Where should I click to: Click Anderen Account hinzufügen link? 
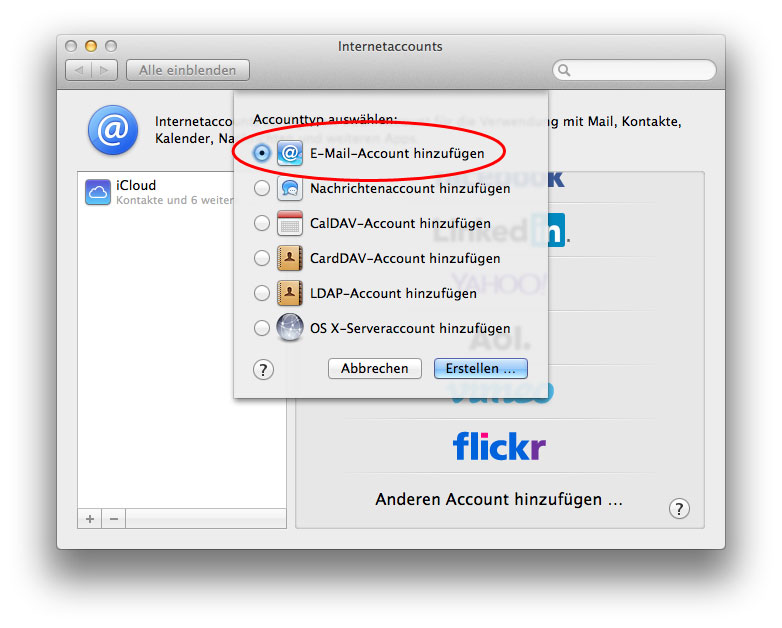(x=499, y=499)
